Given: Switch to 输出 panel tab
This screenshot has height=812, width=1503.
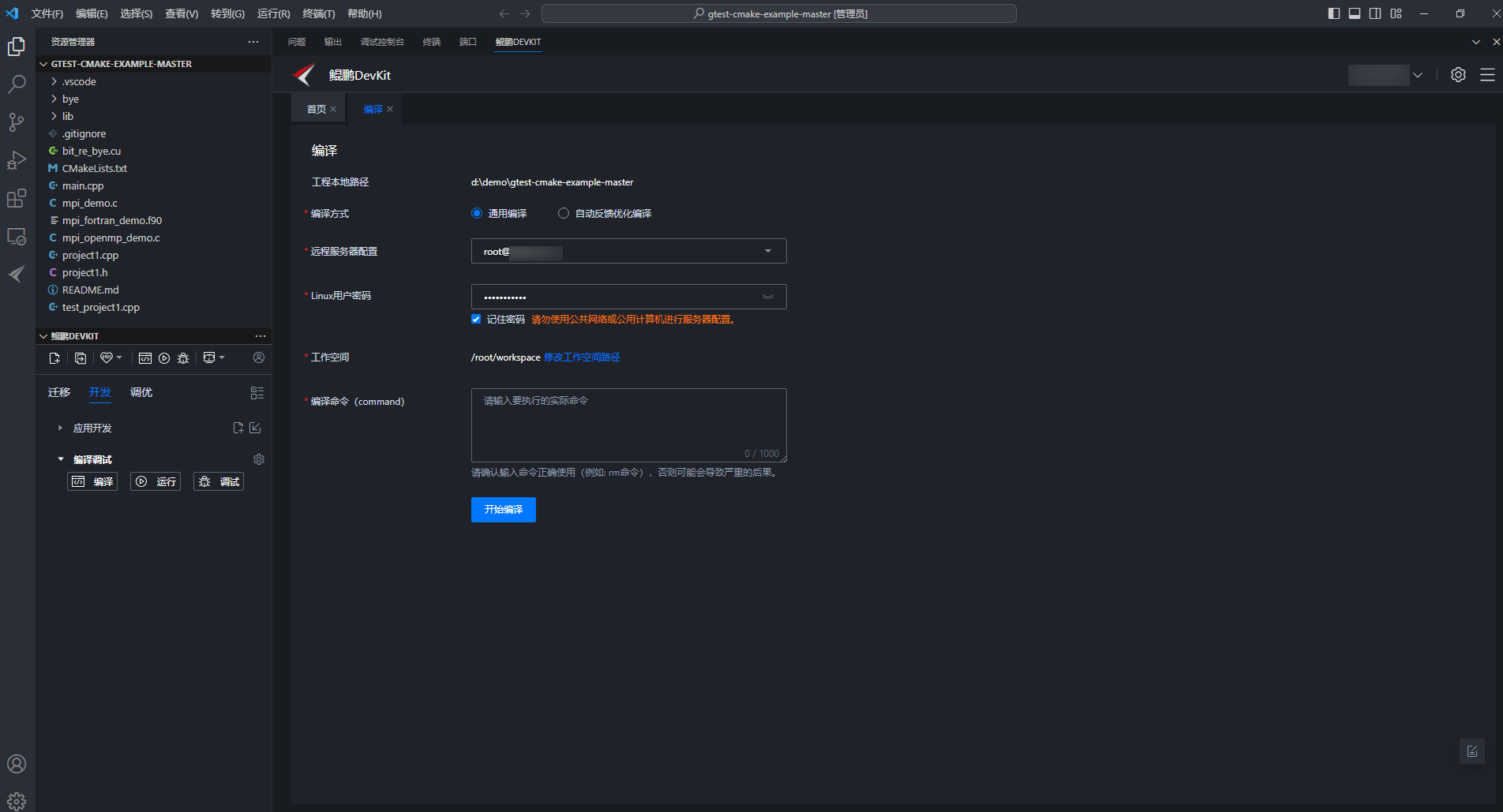Looking at the screenshot, I should 333,42.
